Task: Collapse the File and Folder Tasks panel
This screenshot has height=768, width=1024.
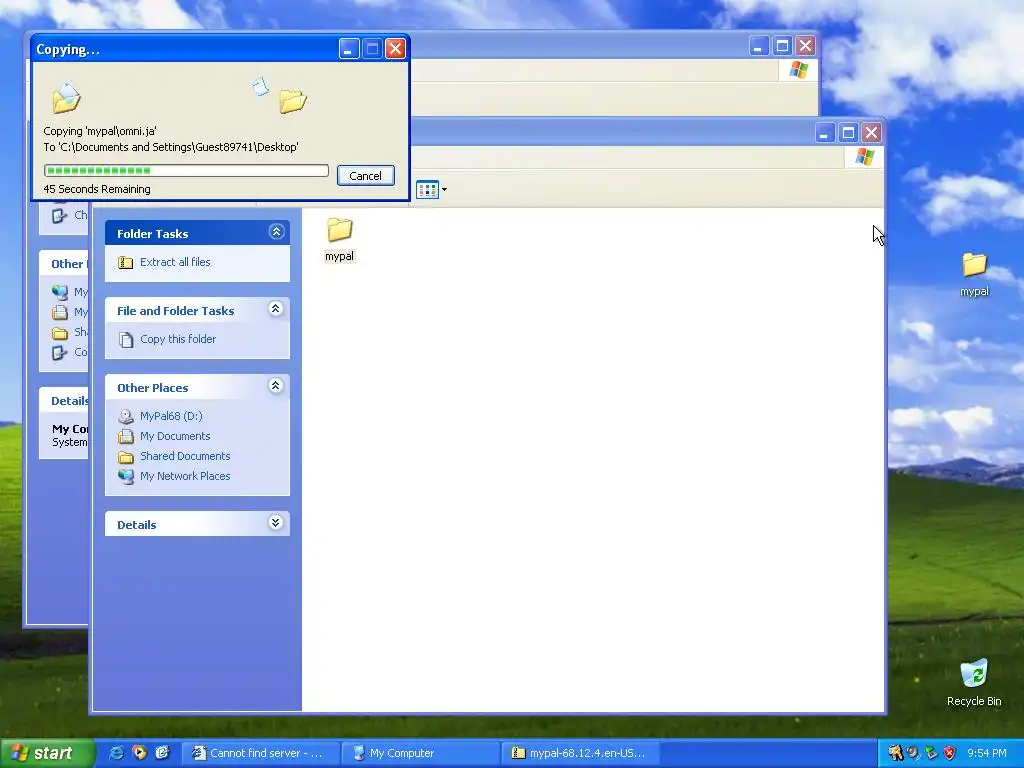Action: (x=276, y=309)
